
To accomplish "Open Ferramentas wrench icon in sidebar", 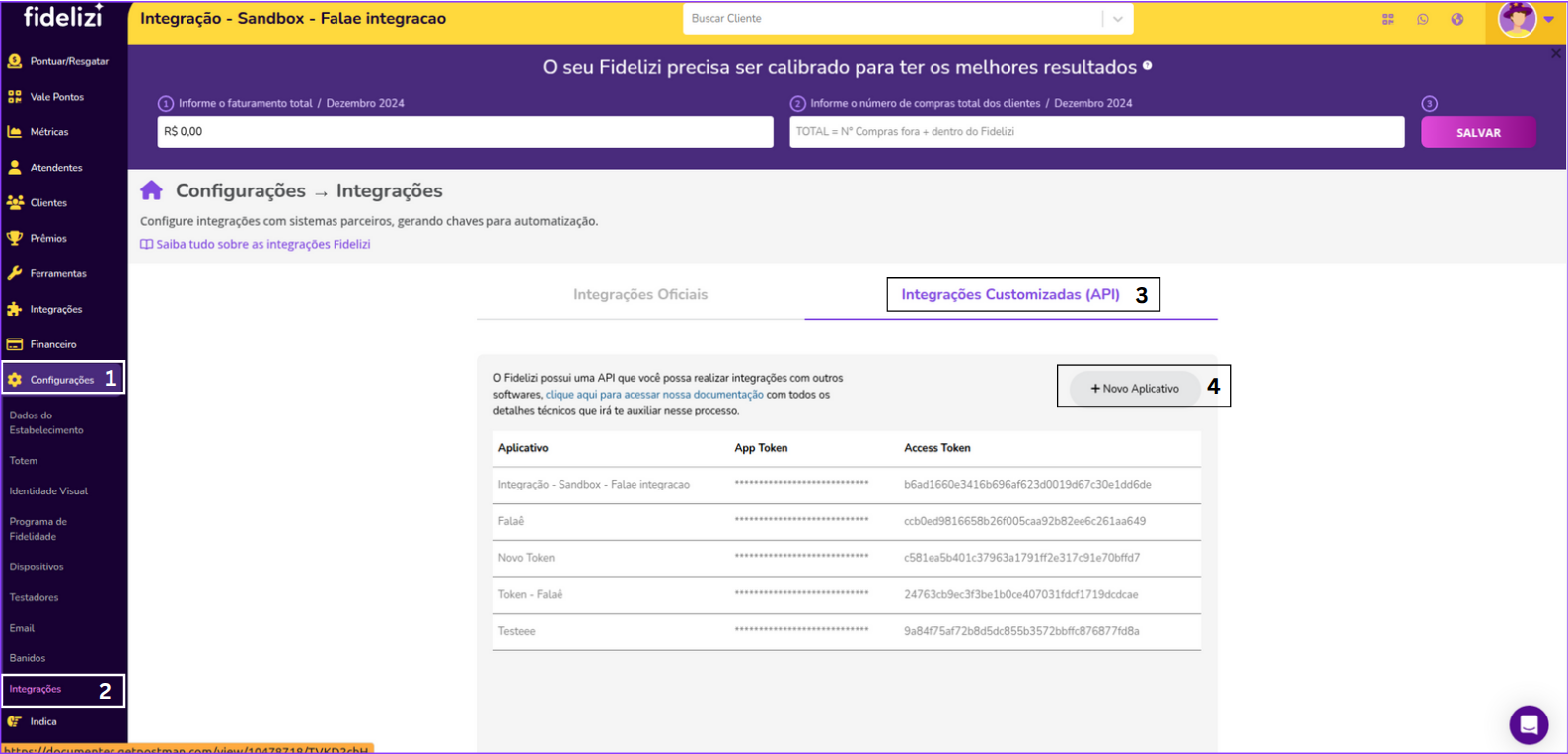I will pos(15,273).
